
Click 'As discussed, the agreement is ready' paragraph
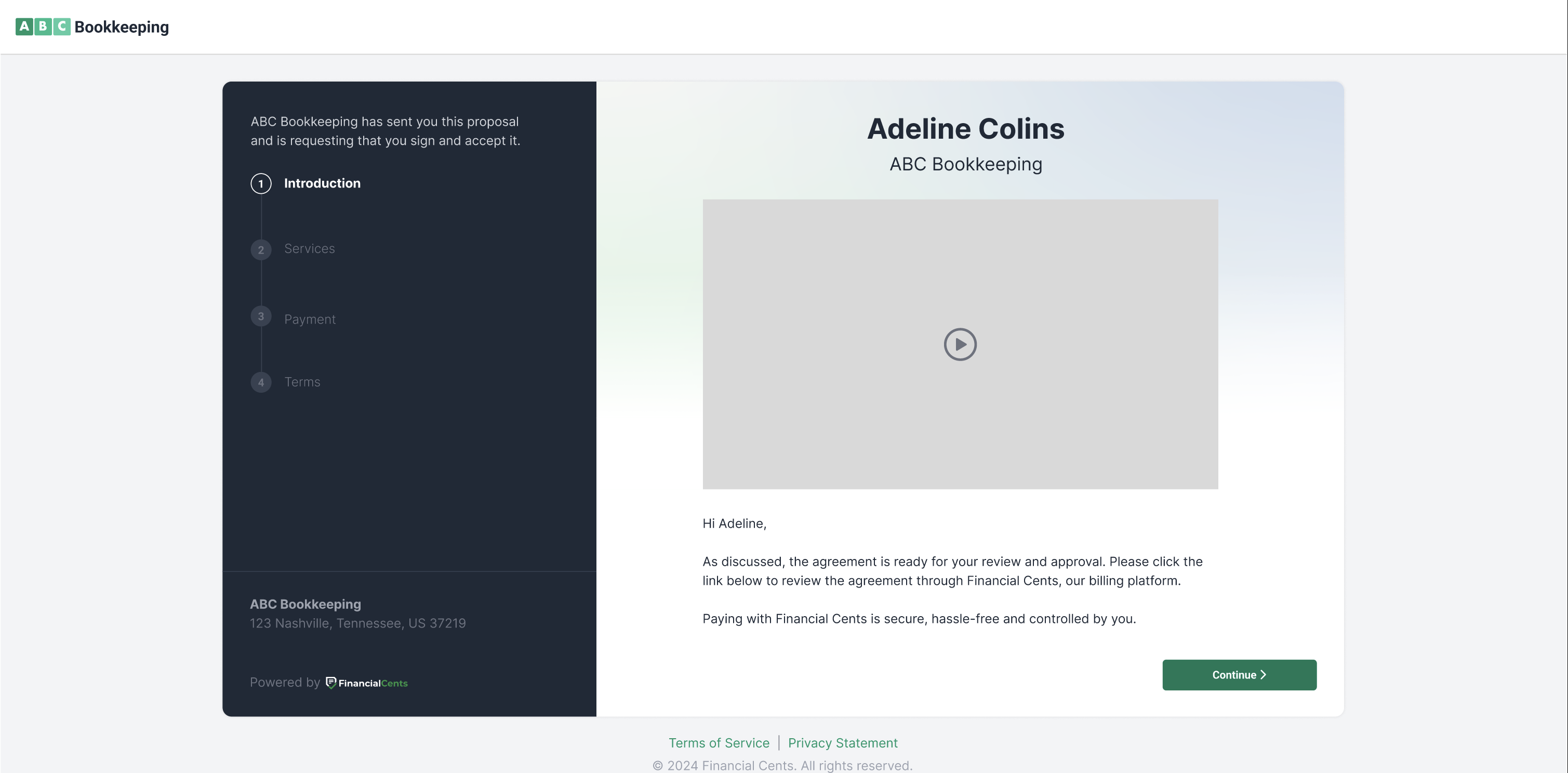click(x=953, y=571)
